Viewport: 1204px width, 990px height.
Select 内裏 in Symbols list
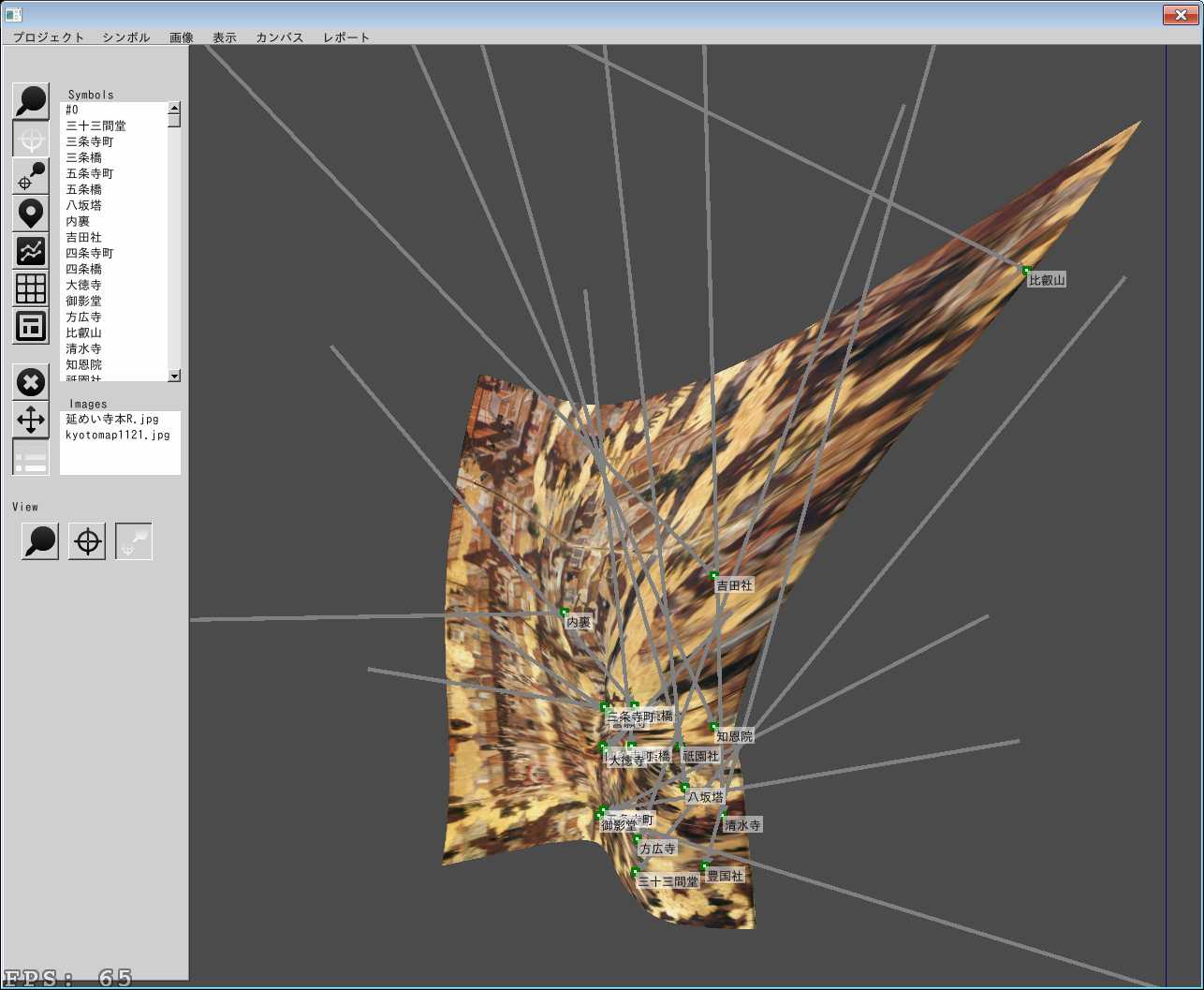[113, 221]
